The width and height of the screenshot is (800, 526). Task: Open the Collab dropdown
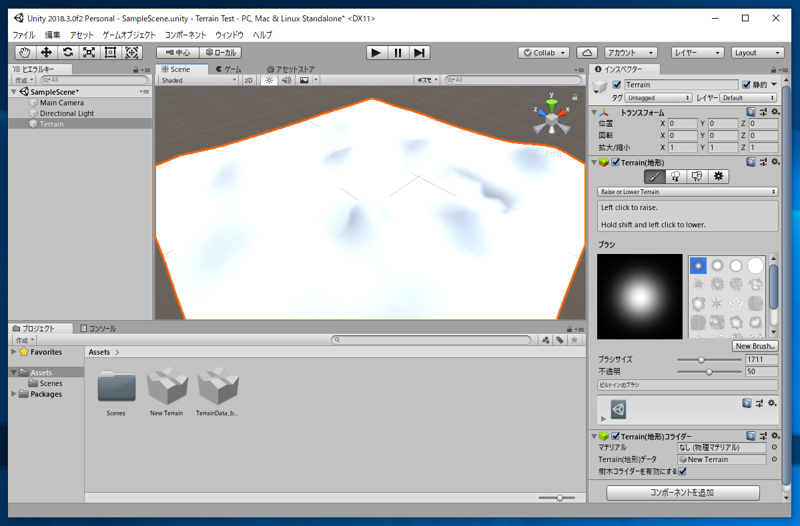544,53
